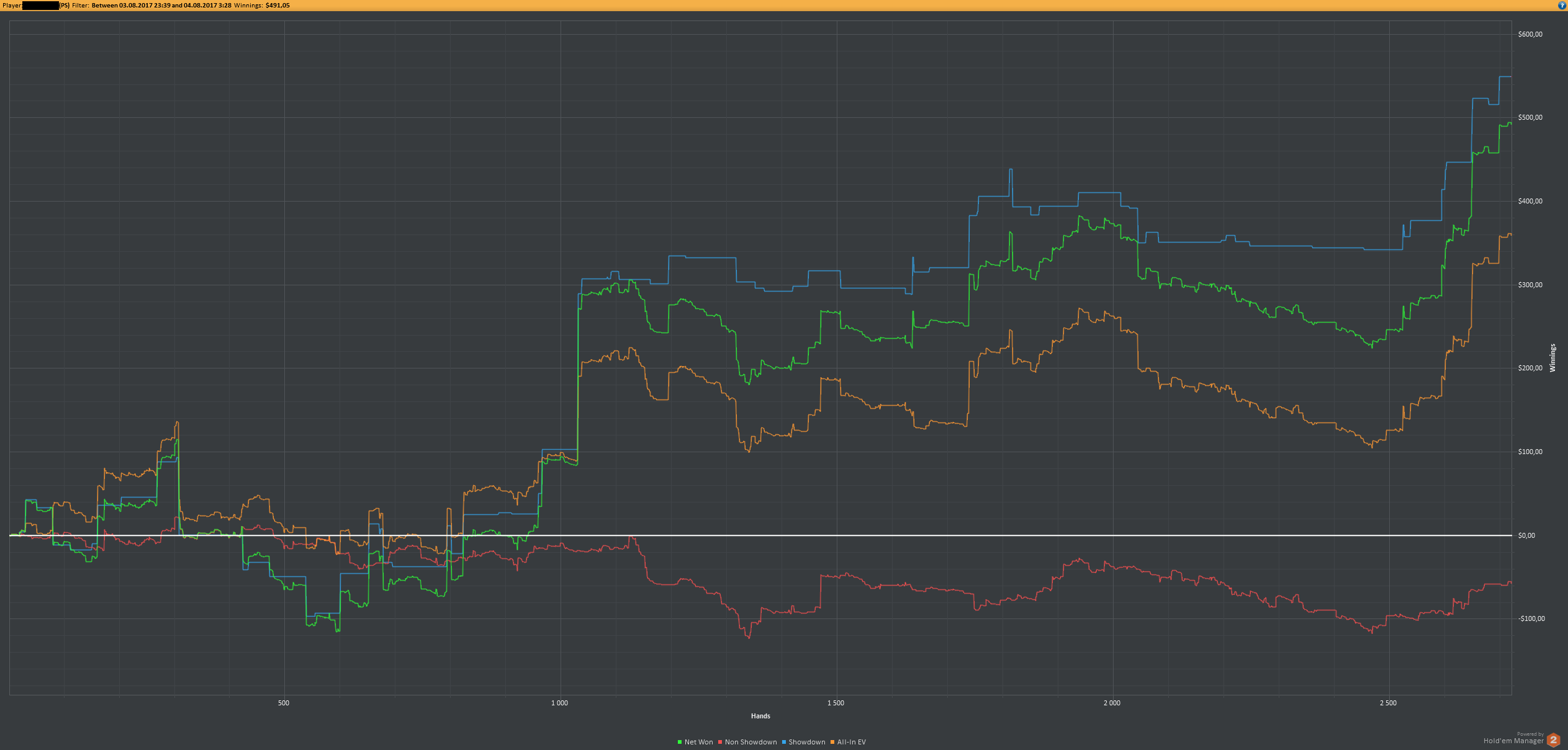Toggle the All-In EV legend label
This screenshot has height=750, width=1568.
851,742
